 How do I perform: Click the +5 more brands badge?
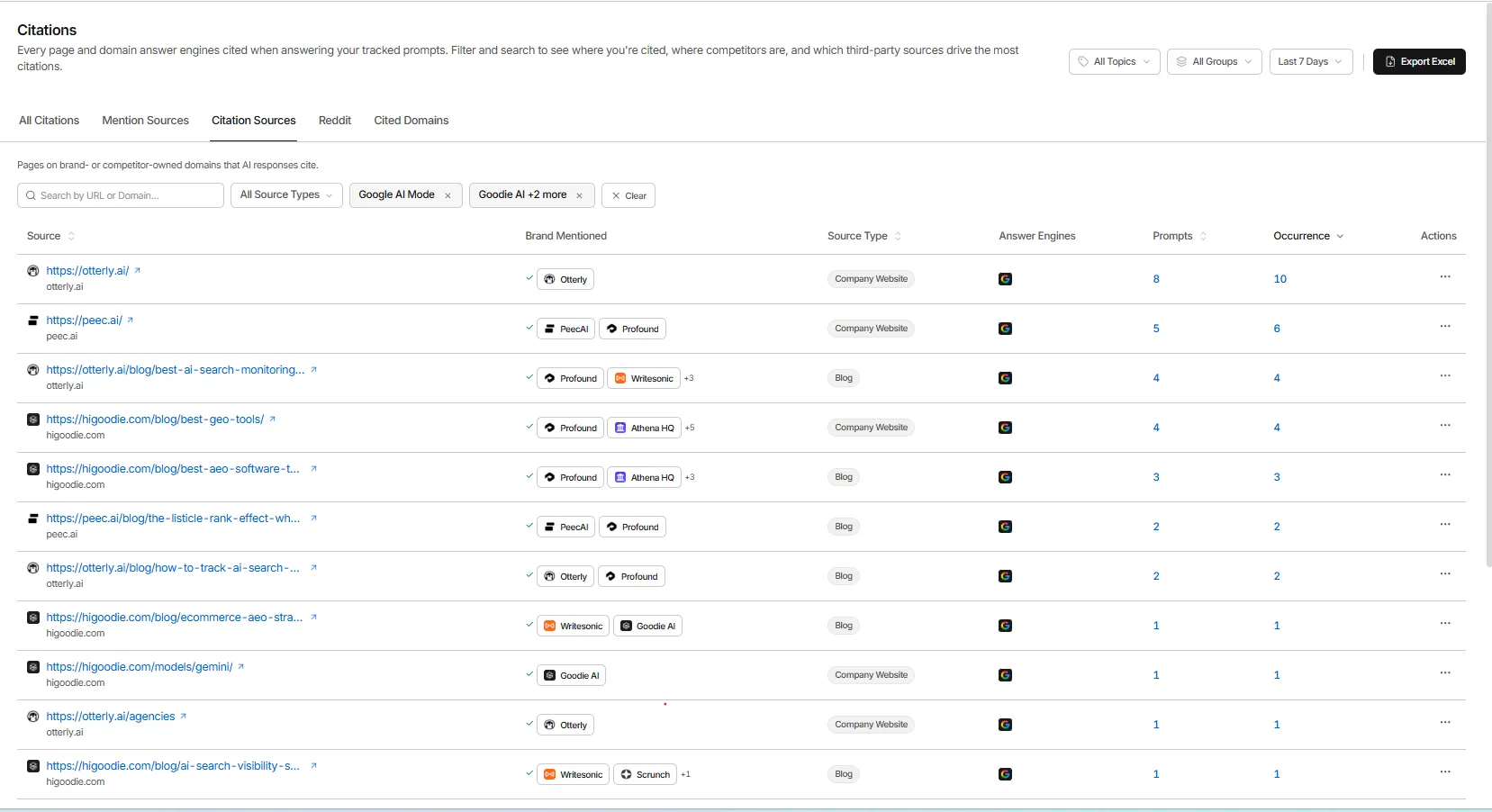(x=690, y=428)
